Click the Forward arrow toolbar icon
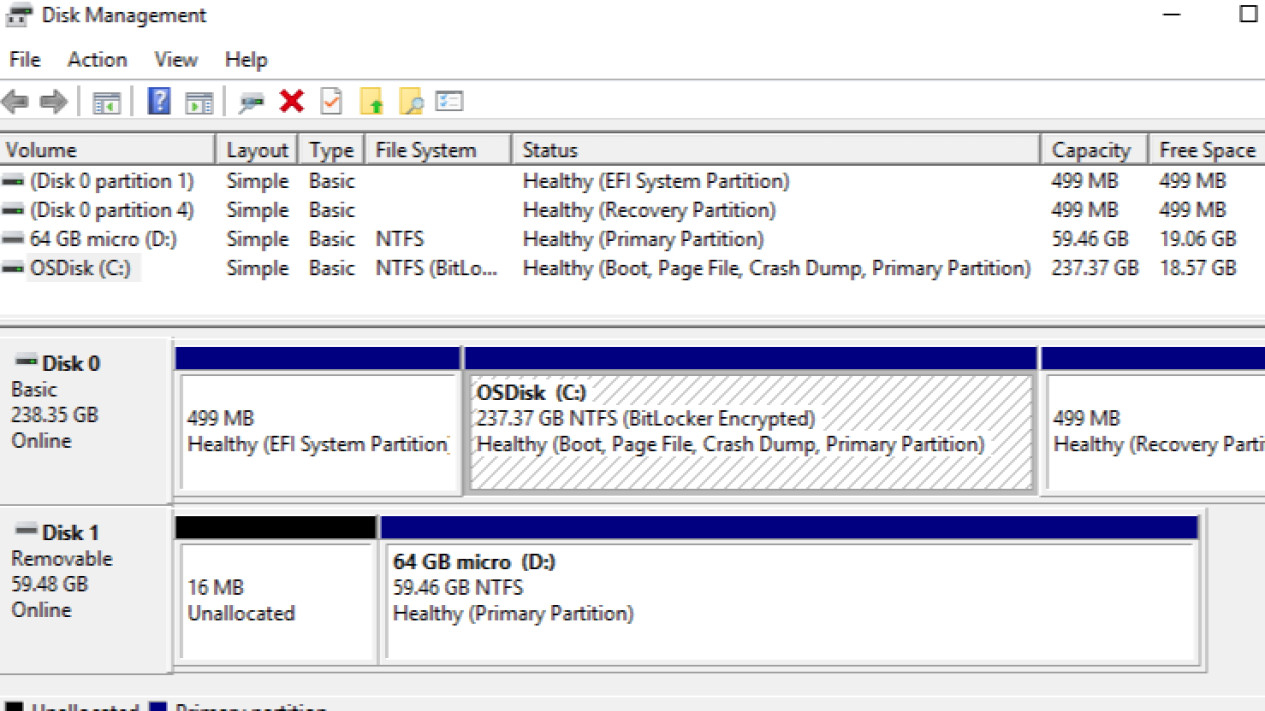 click(53, 101)
